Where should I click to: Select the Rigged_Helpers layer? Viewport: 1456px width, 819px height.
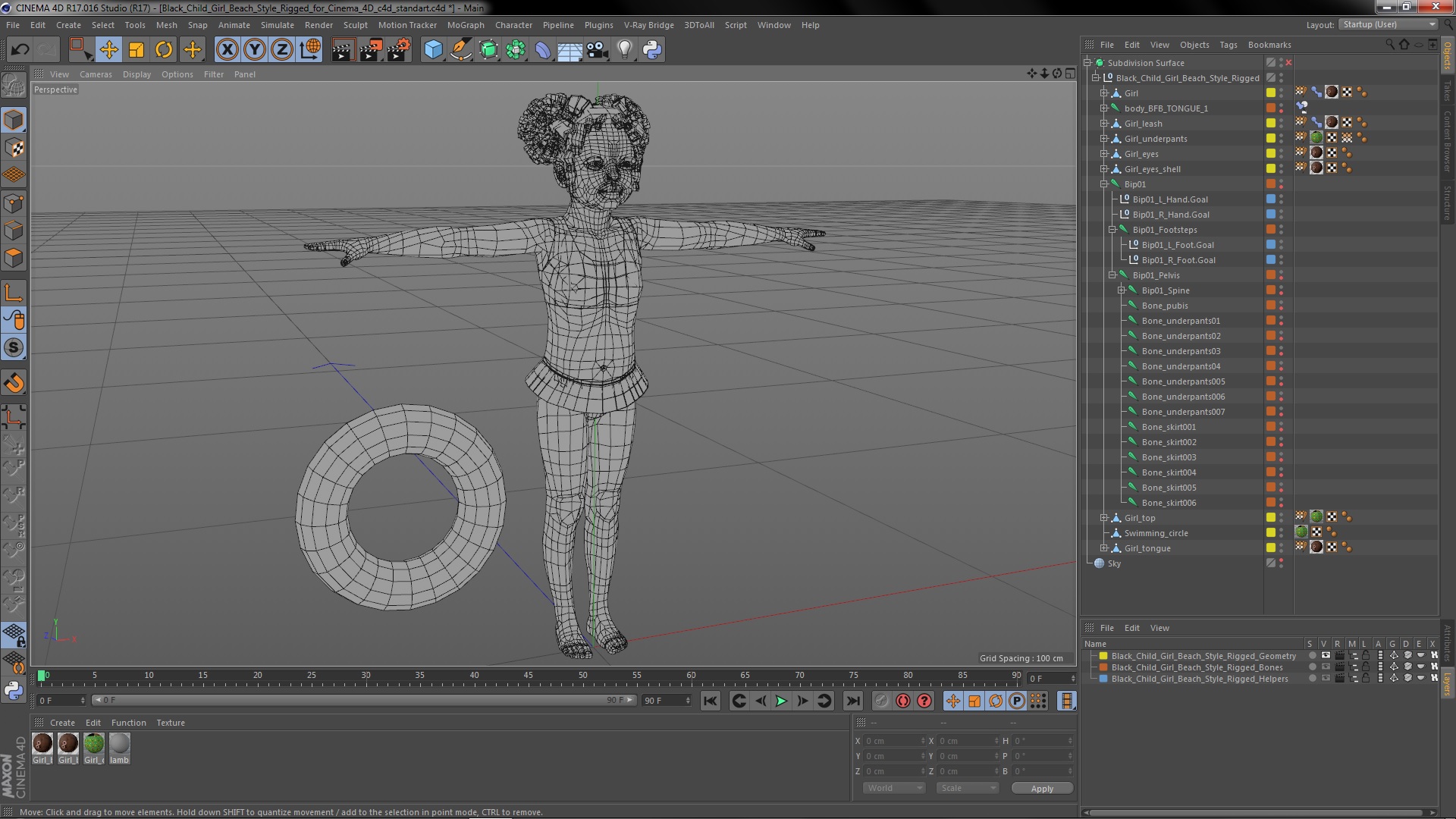pos(1199,679)
